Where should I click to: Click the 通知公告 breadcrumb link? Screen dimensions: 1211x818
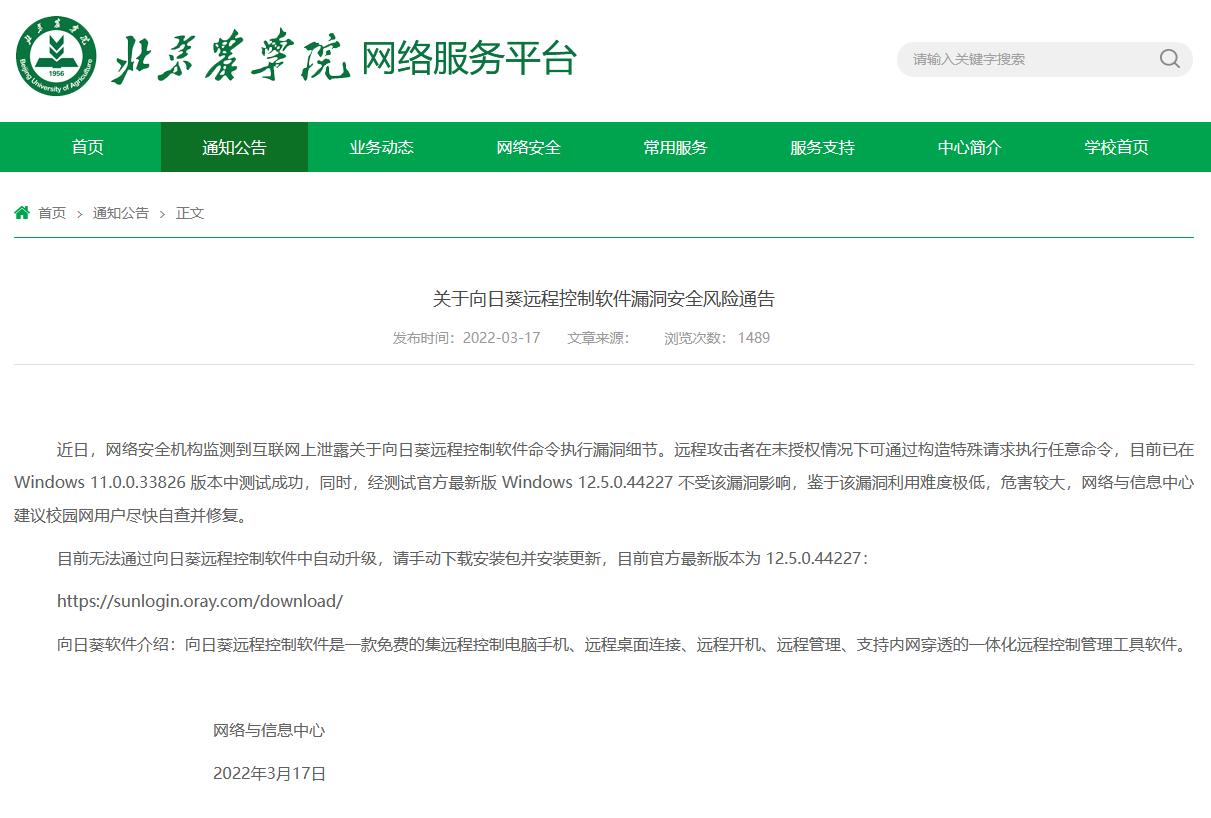[120, 213]
